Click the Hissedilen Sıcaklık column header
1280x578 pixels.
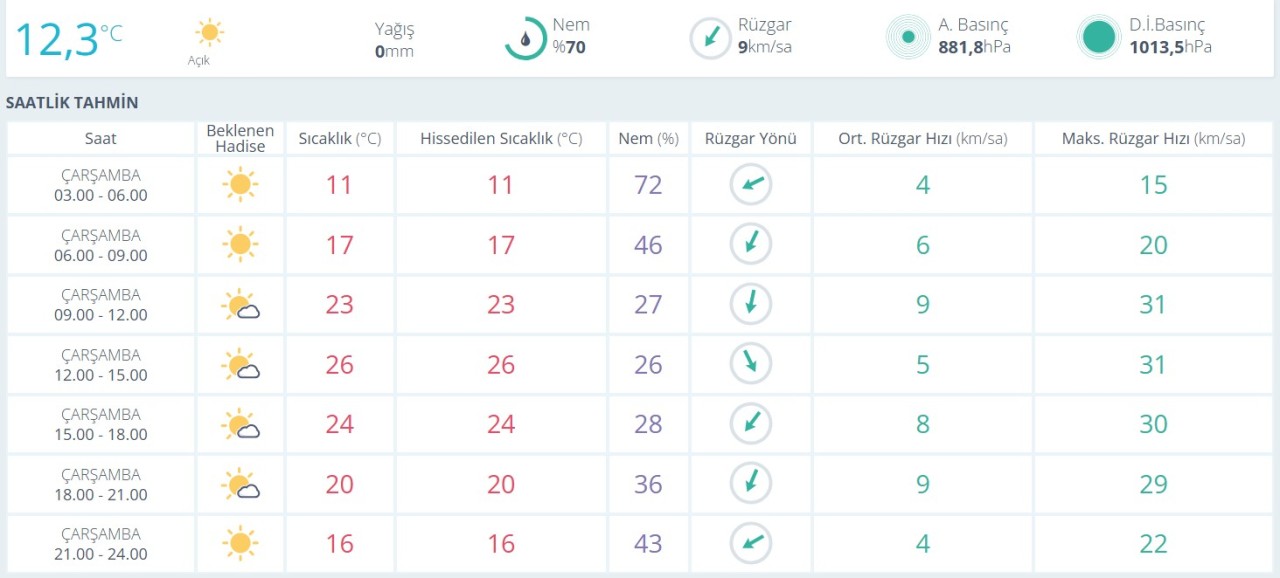pyautogui.click(x=500, y=139)
